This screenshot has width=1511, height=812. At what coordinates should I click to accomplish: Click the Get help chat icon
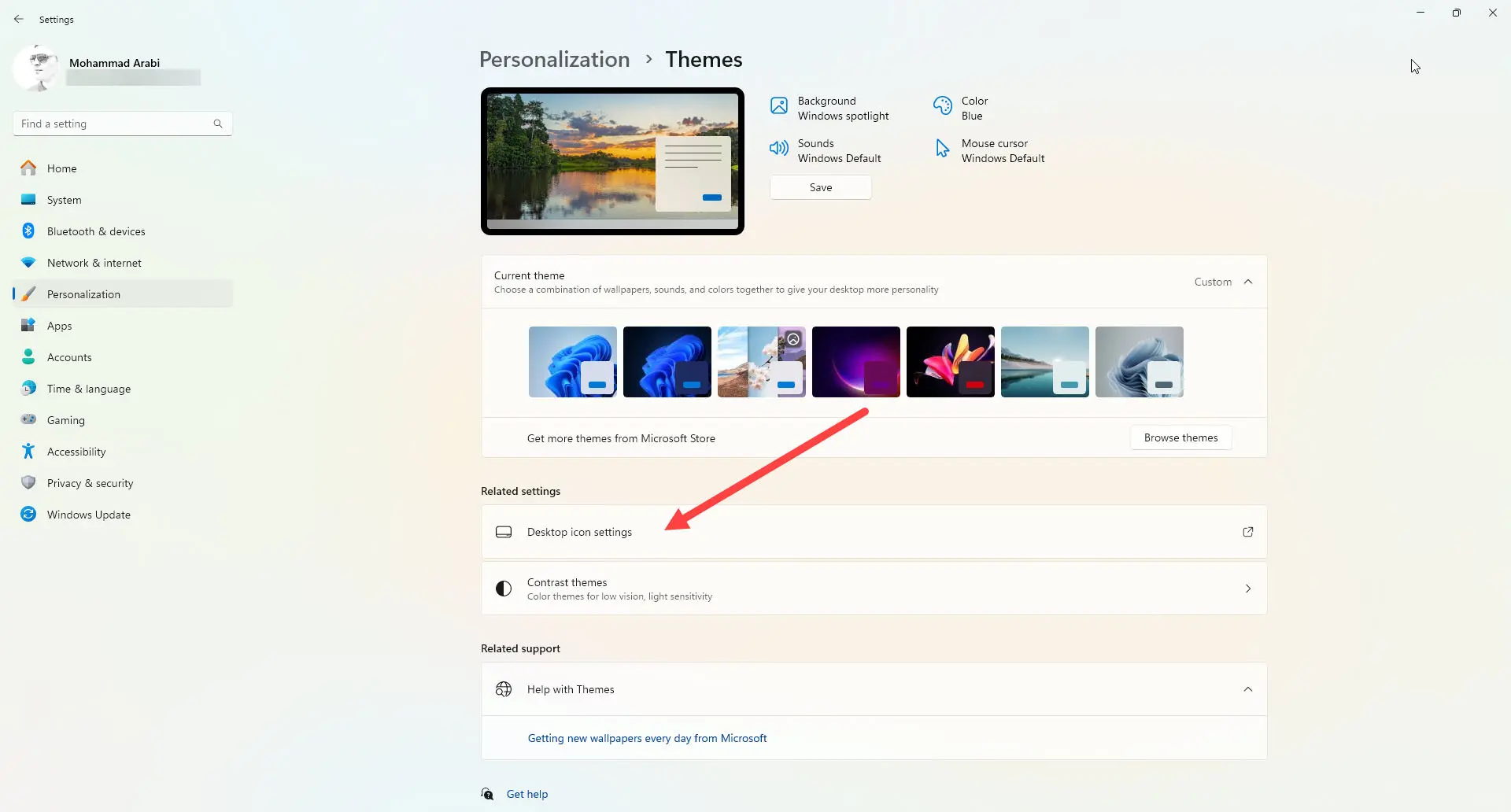[488, 794]
